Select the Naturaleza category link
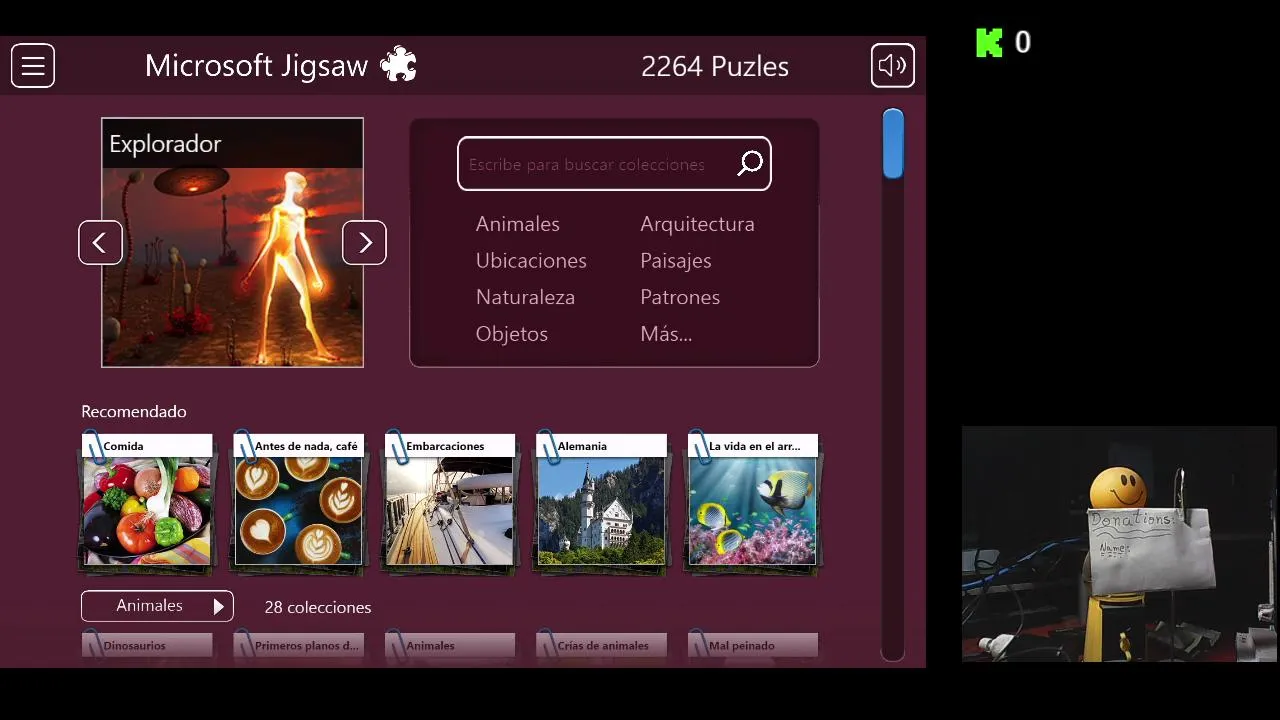Viewport: 1280px width, 720px height. point(525,297)
